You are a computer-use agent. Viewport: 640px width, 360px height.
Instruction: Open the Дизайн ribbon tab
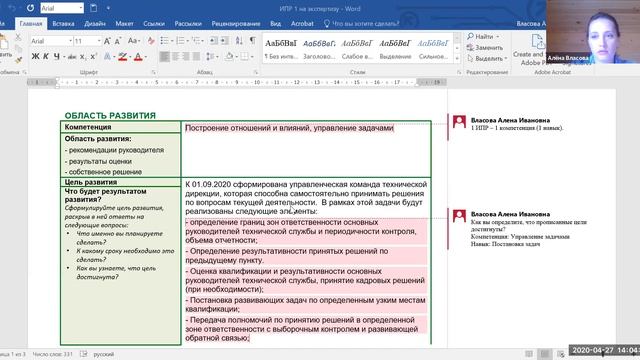click(x=95, y=24)
